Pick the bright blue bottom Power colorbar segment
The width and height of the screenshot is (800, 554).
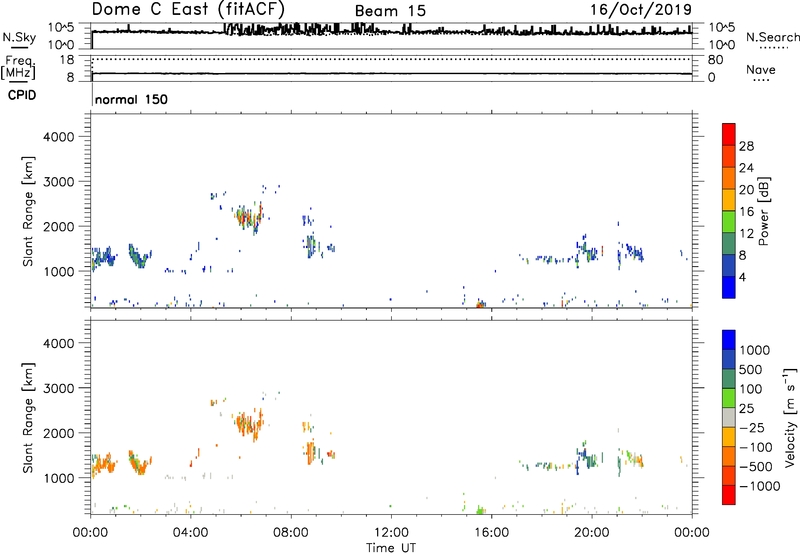coord(729,287)
